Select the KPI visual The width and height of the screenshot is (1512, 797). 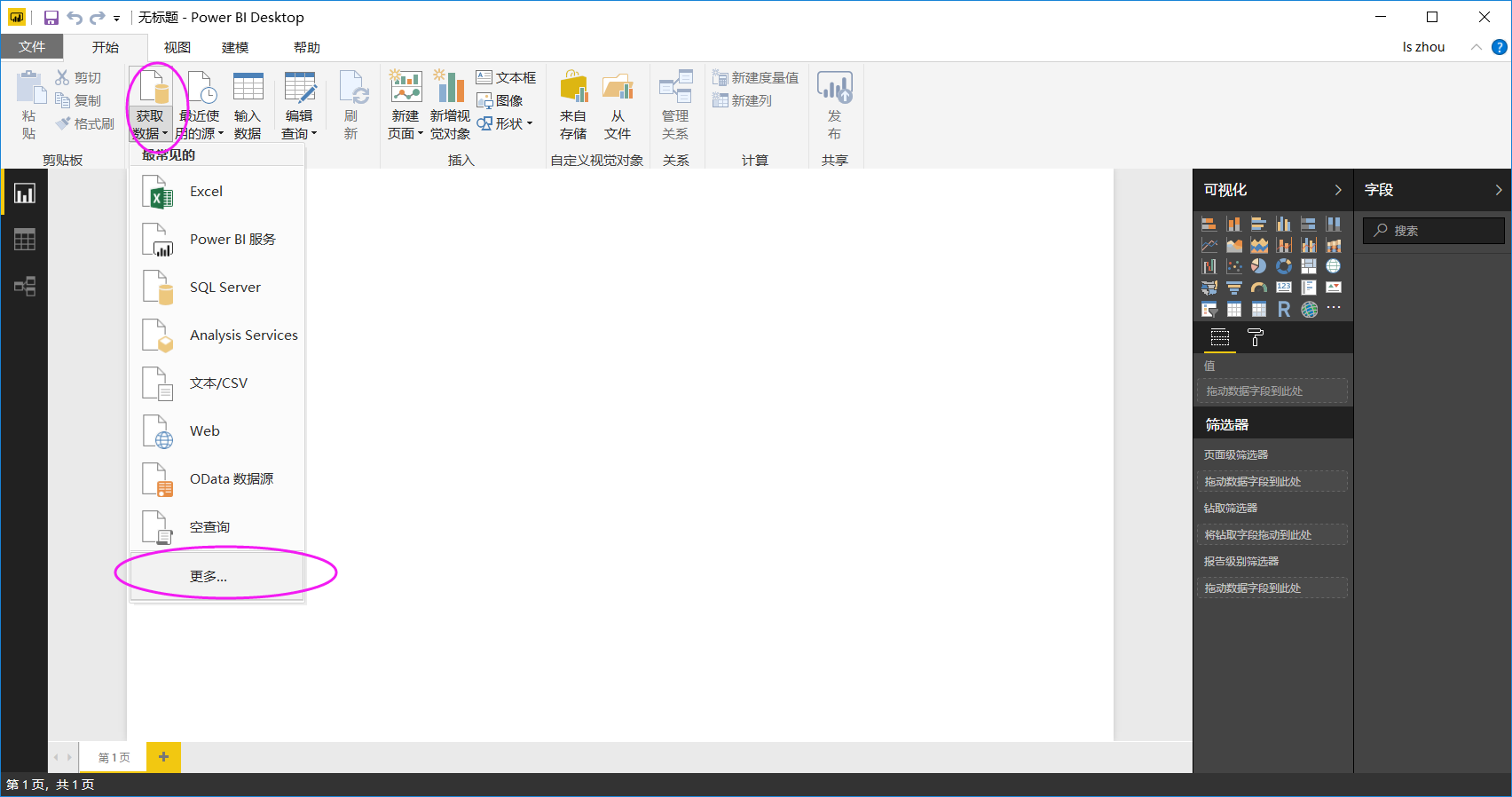[1333, 288]
